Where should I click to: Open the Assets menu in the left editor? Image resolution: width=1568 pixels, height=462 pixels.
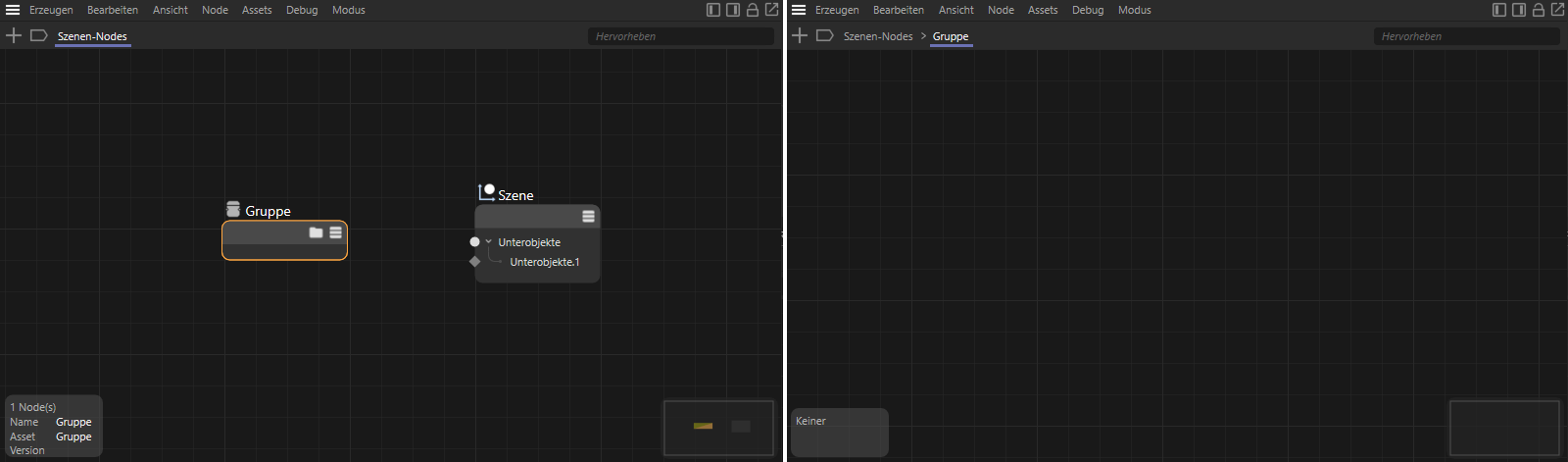(257, 10)
